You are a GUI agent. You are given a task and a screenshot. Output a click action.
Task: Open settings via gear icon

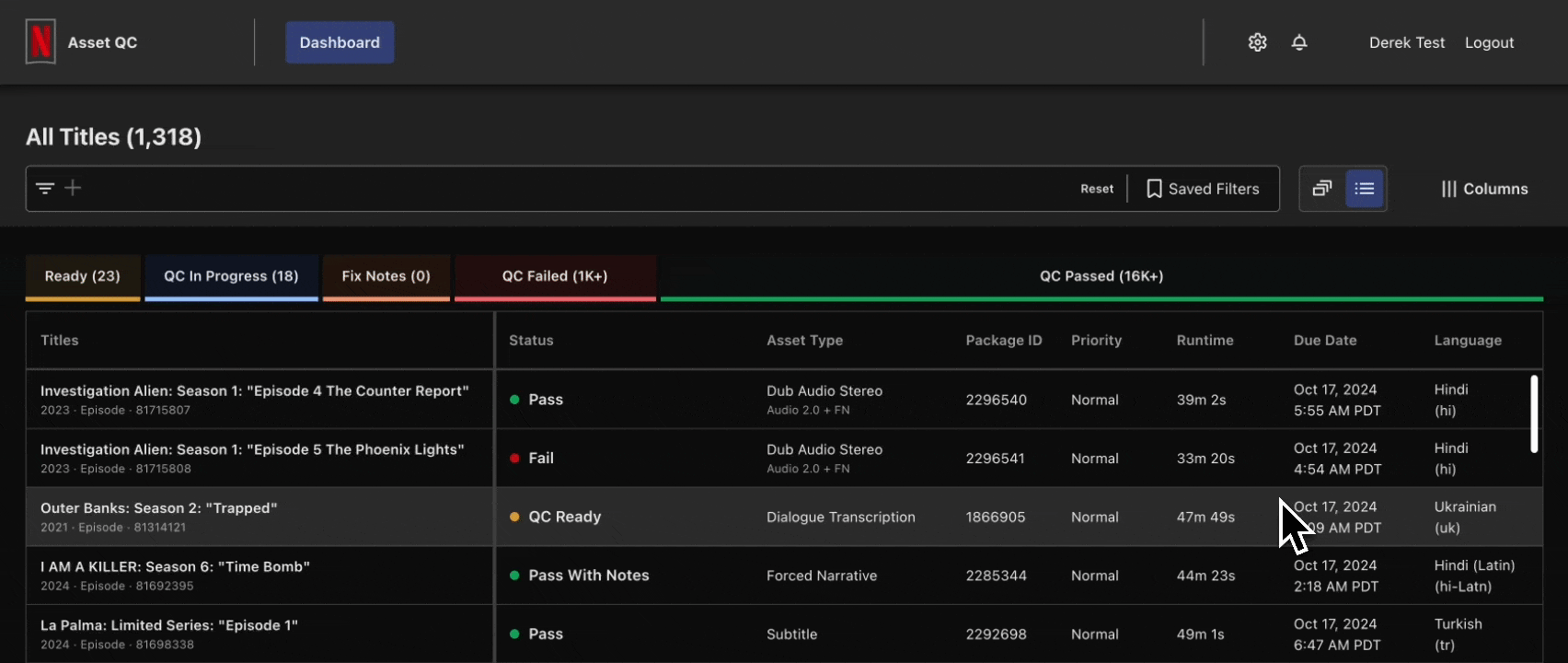click(x=1258, y=42)
